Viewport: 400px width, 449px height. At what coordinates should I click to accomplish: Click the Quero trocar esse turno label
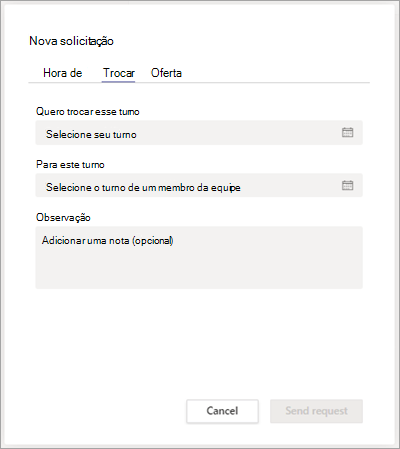[x=88, y=111]
